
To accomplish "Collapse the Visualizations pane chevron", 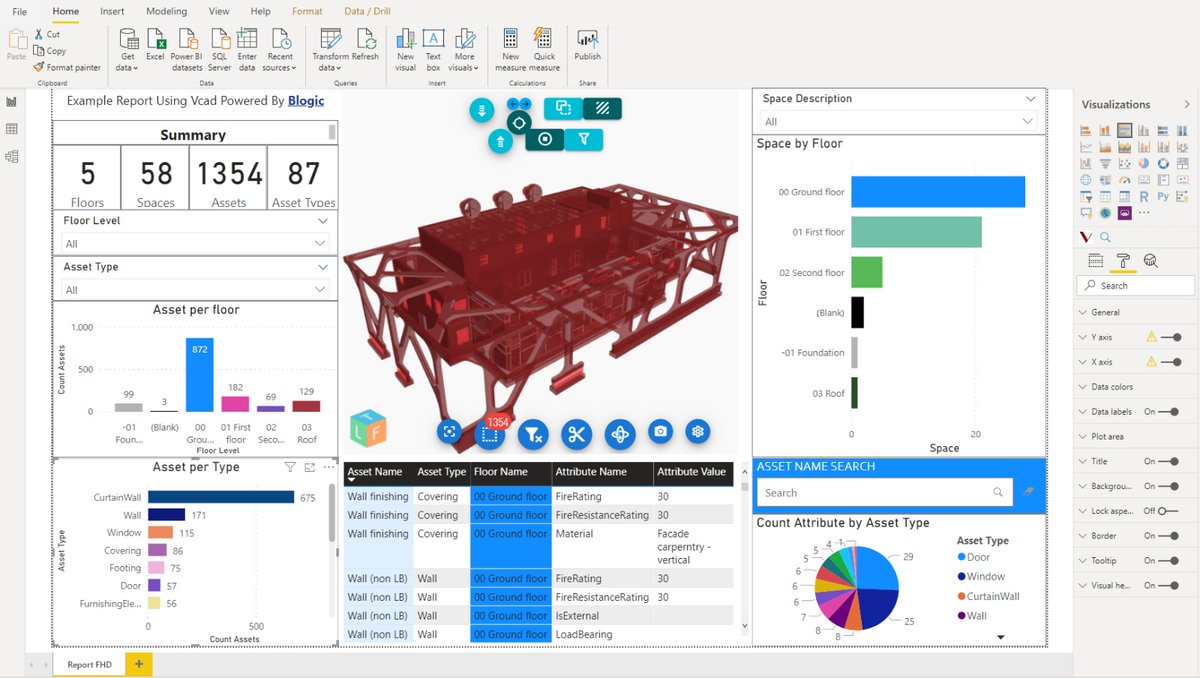I will (x=1185, y=104).
